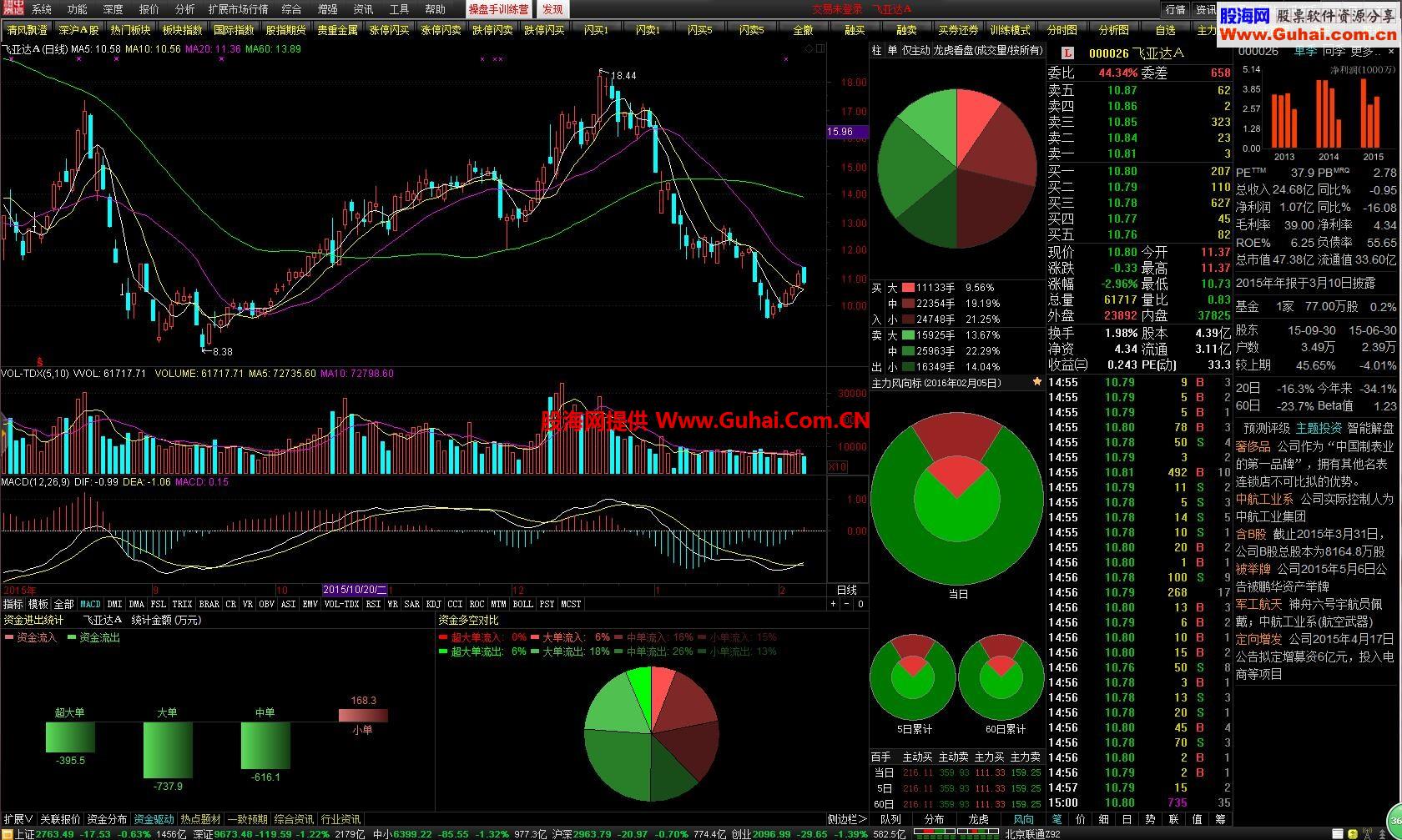1402x840 pixels.
Task: Click the minus zoom-out icon below the chart
Action: [x=846, y=604]
